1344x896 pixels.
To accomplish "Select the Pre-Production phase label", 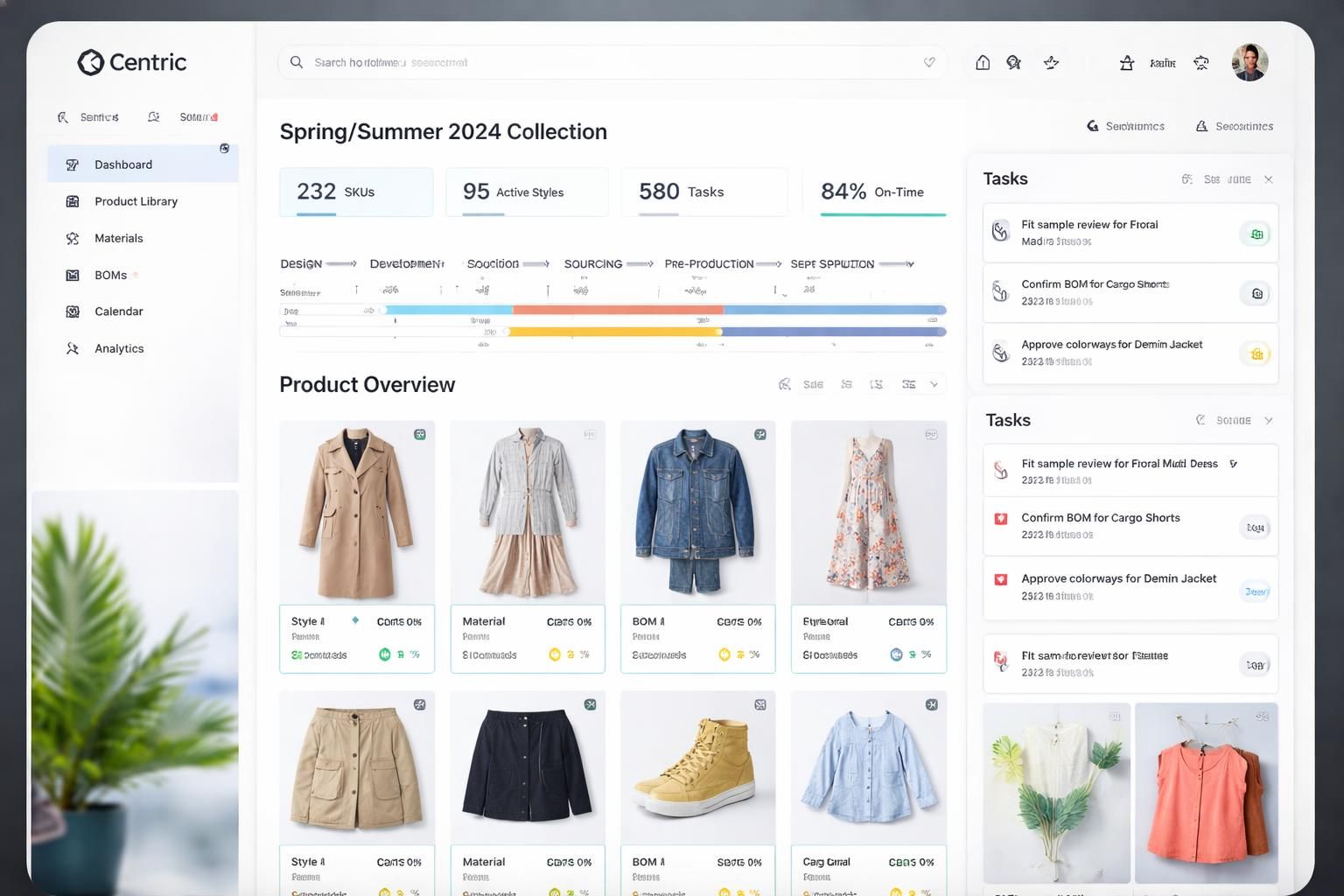I will tap(709, 263).
